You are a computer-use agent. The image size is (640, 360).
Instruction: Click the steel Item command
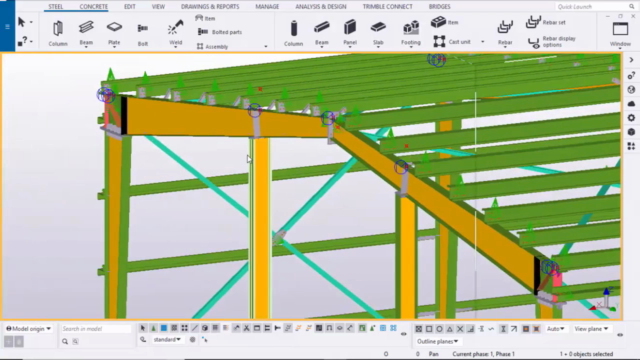tap(205, 18)
